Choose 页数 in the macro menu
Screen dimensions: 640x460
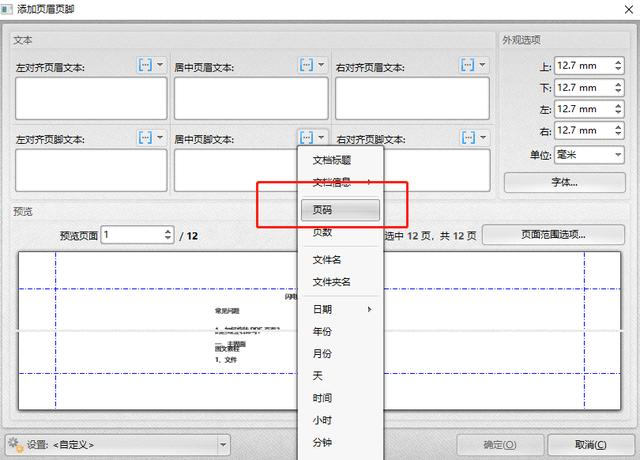click(340, 232)
